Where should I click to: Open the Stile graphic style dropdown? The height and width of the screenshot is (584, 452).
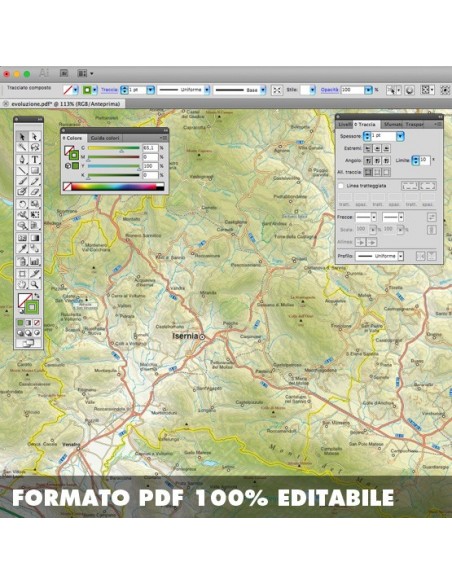pos(312,90)
